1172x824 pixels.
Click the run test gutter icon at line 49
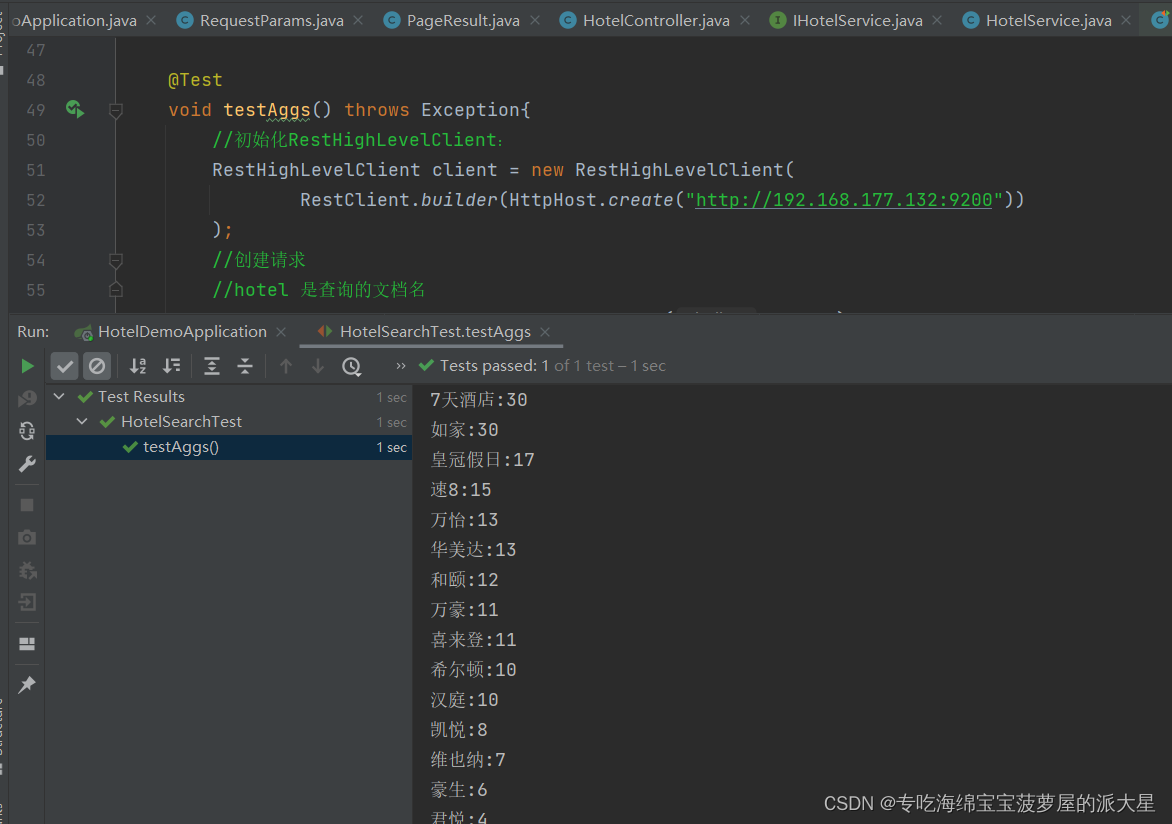tap(74, 109)
